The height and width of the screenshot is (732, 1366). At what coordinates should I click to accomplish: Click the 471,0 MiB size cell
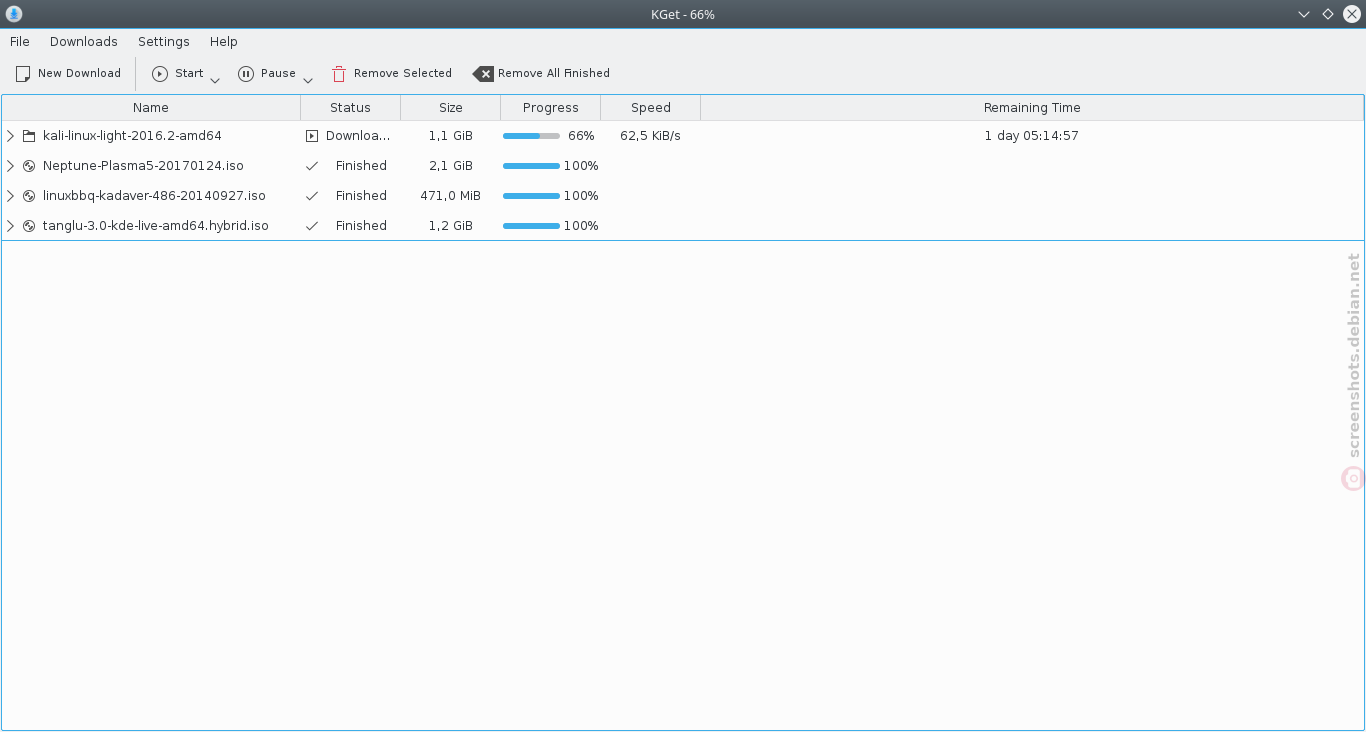pos(451,196)
